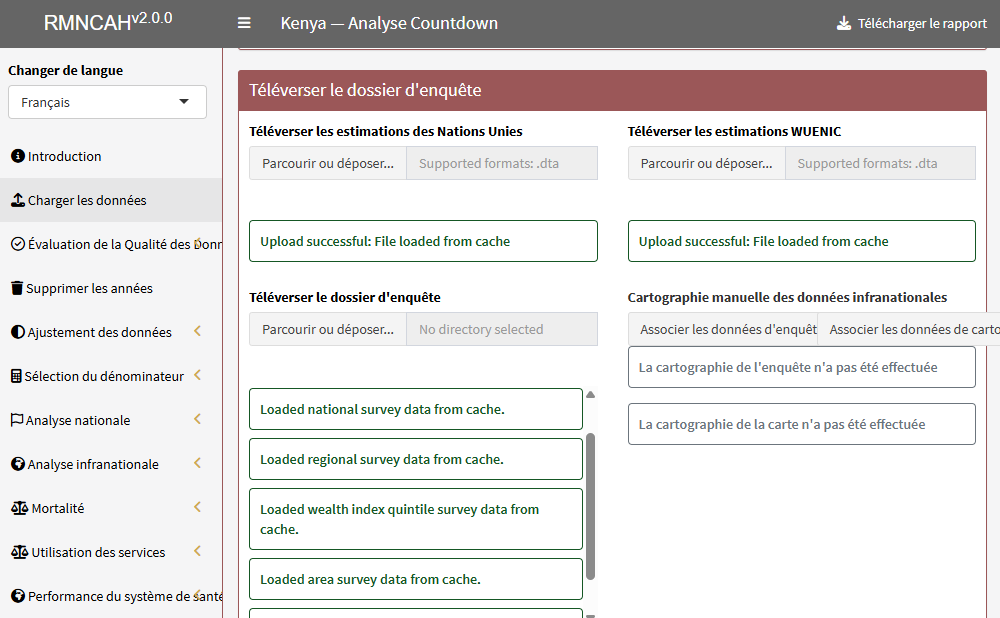Click the upload icon for Charger les données

18,200
